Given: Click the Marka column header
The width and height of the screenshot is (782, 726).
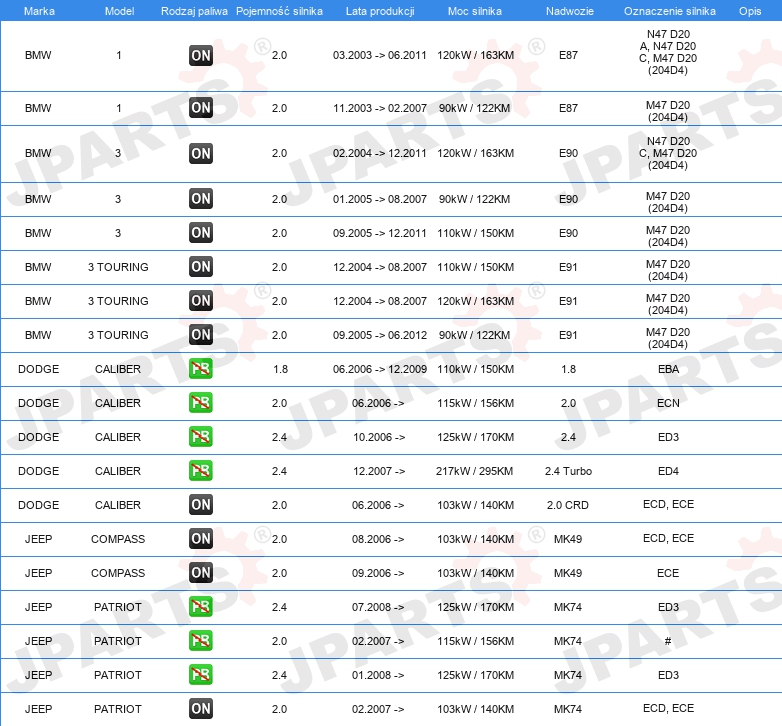Looking at the screenshot, I should 39,11.
